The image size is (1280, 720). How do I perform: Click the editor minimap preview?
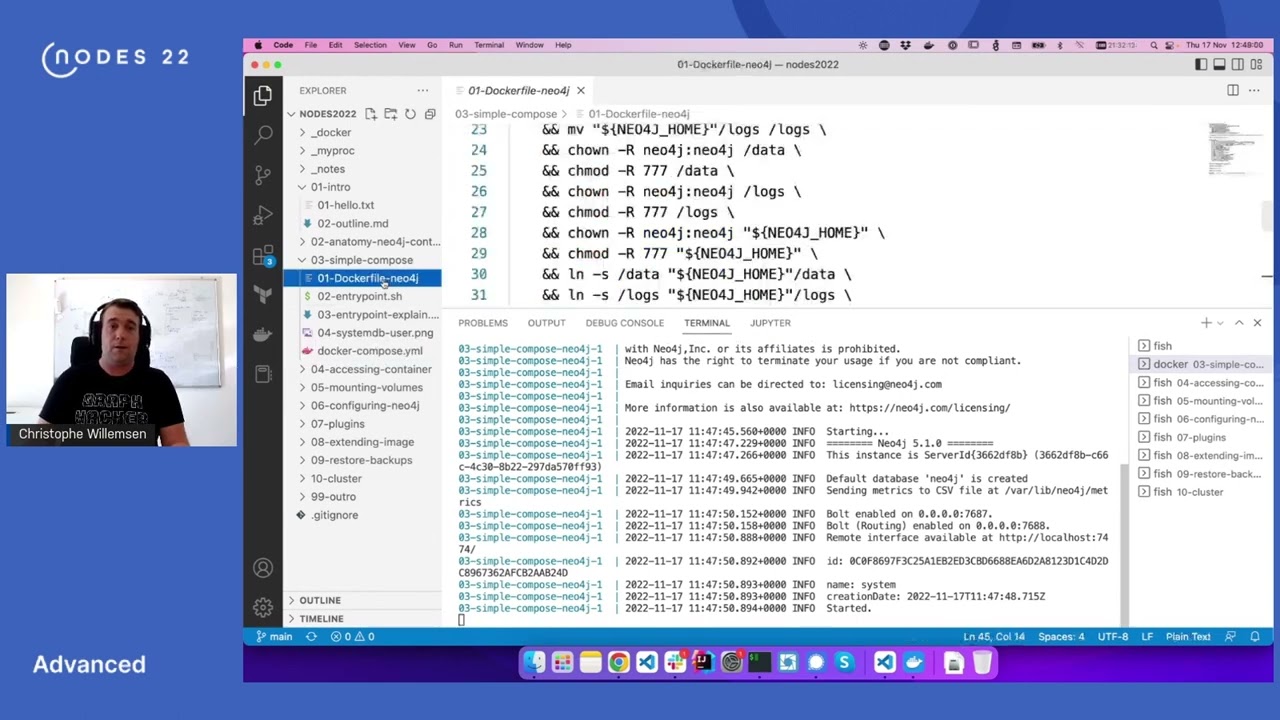pos(1232,147)
